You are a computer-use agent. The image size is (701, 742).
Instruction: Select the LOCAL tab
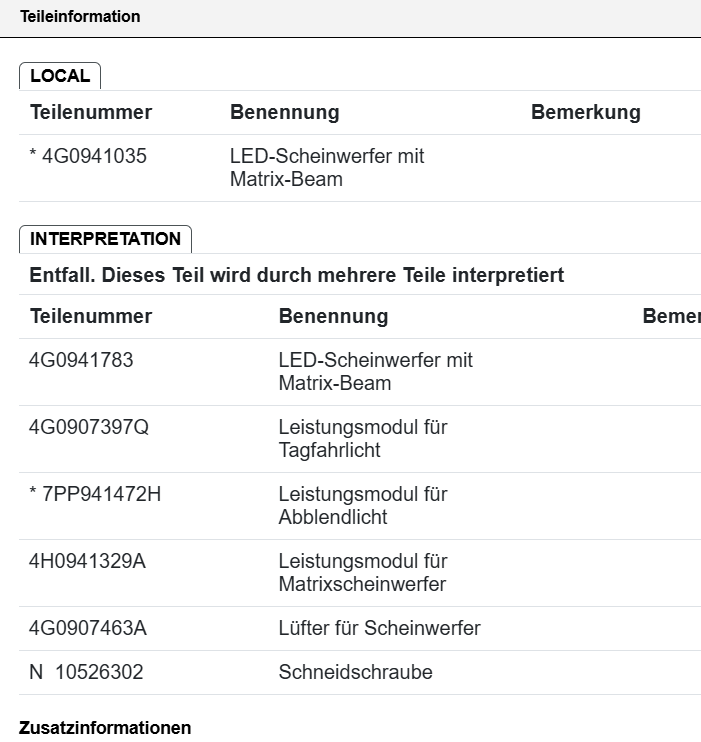pos(60,76)
